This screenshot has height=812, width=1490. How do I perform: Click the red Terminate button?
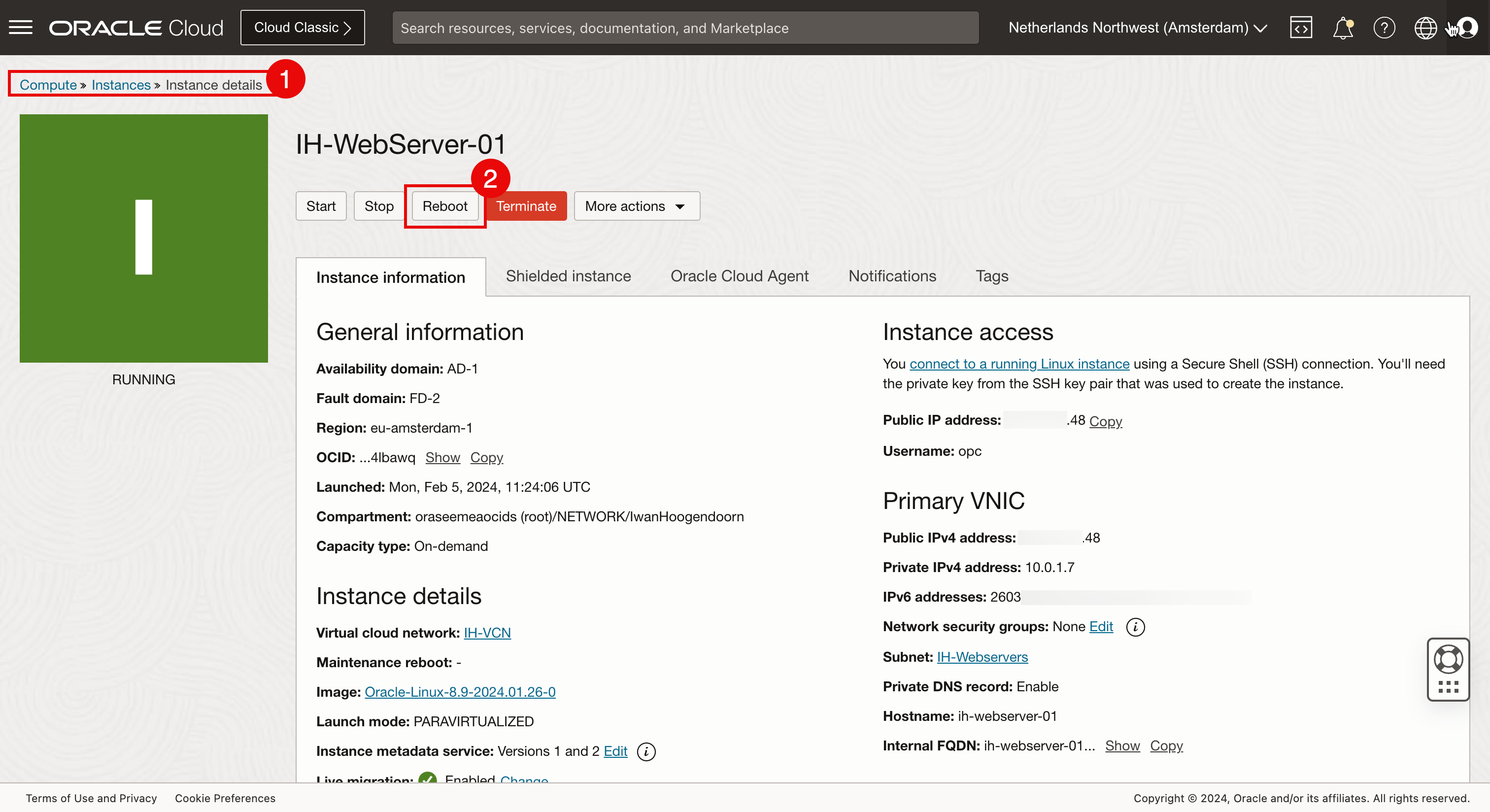point(526,206)
